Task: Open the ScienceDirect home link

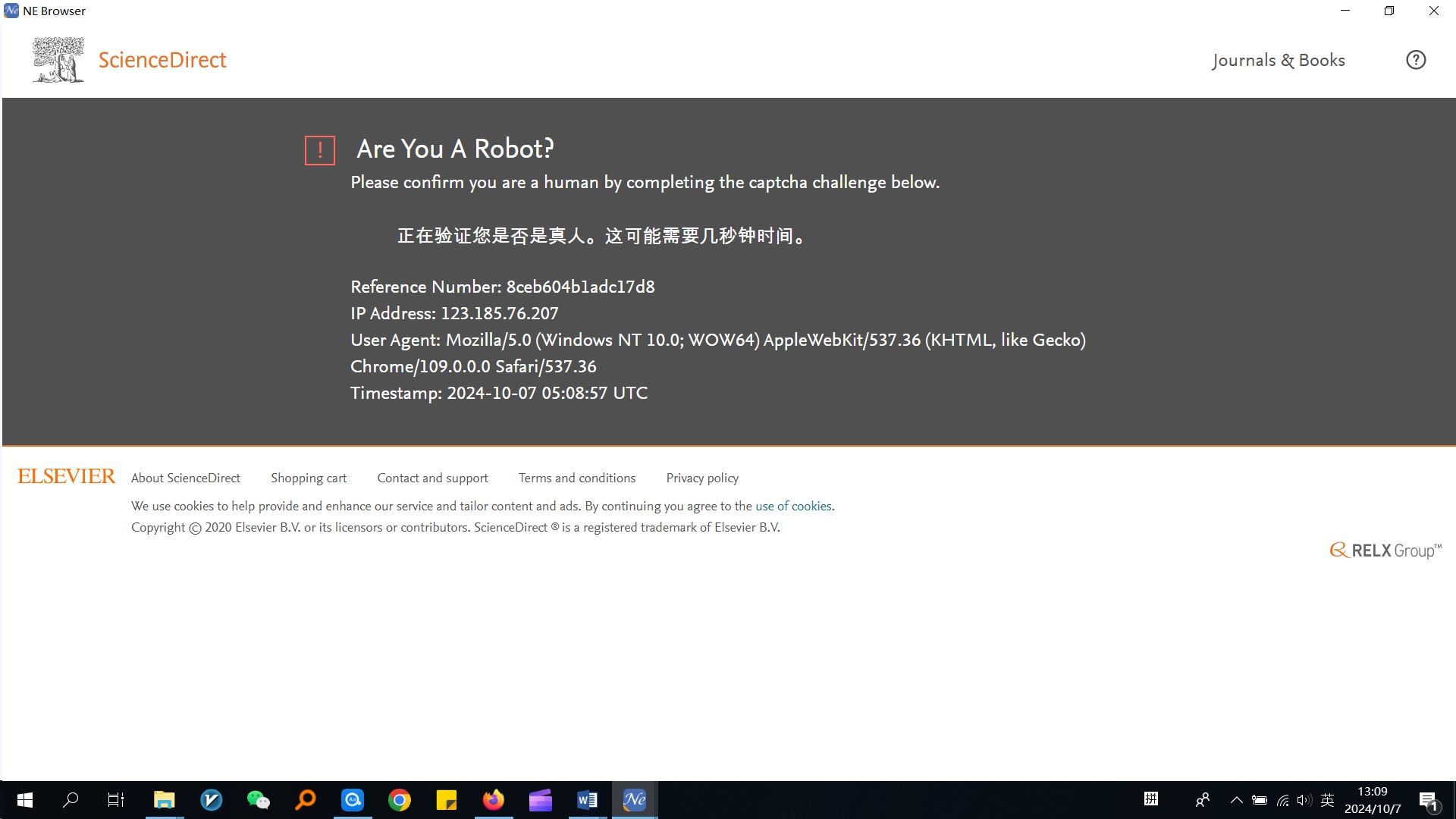Action: tap(162, 60)
